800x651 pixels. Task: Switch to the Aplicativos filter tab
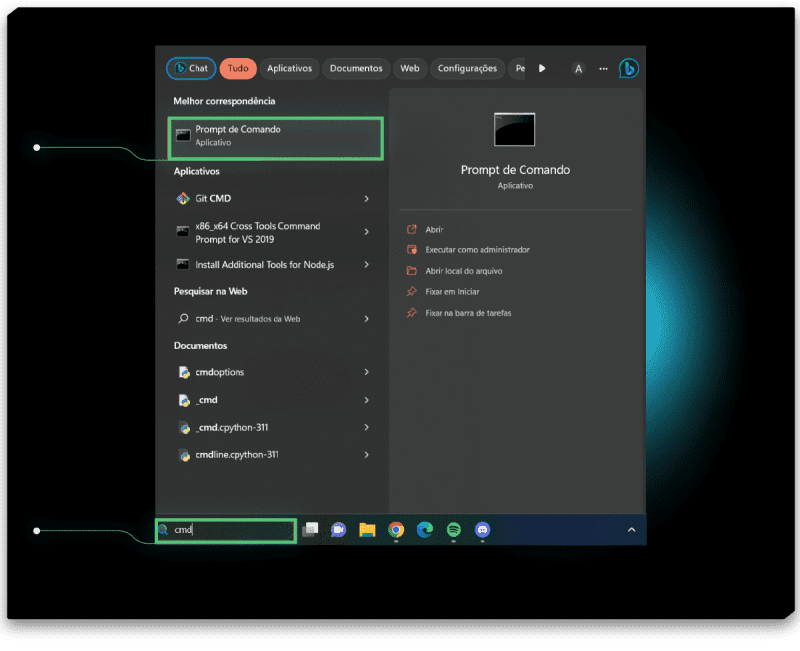(x=289, y=68)
